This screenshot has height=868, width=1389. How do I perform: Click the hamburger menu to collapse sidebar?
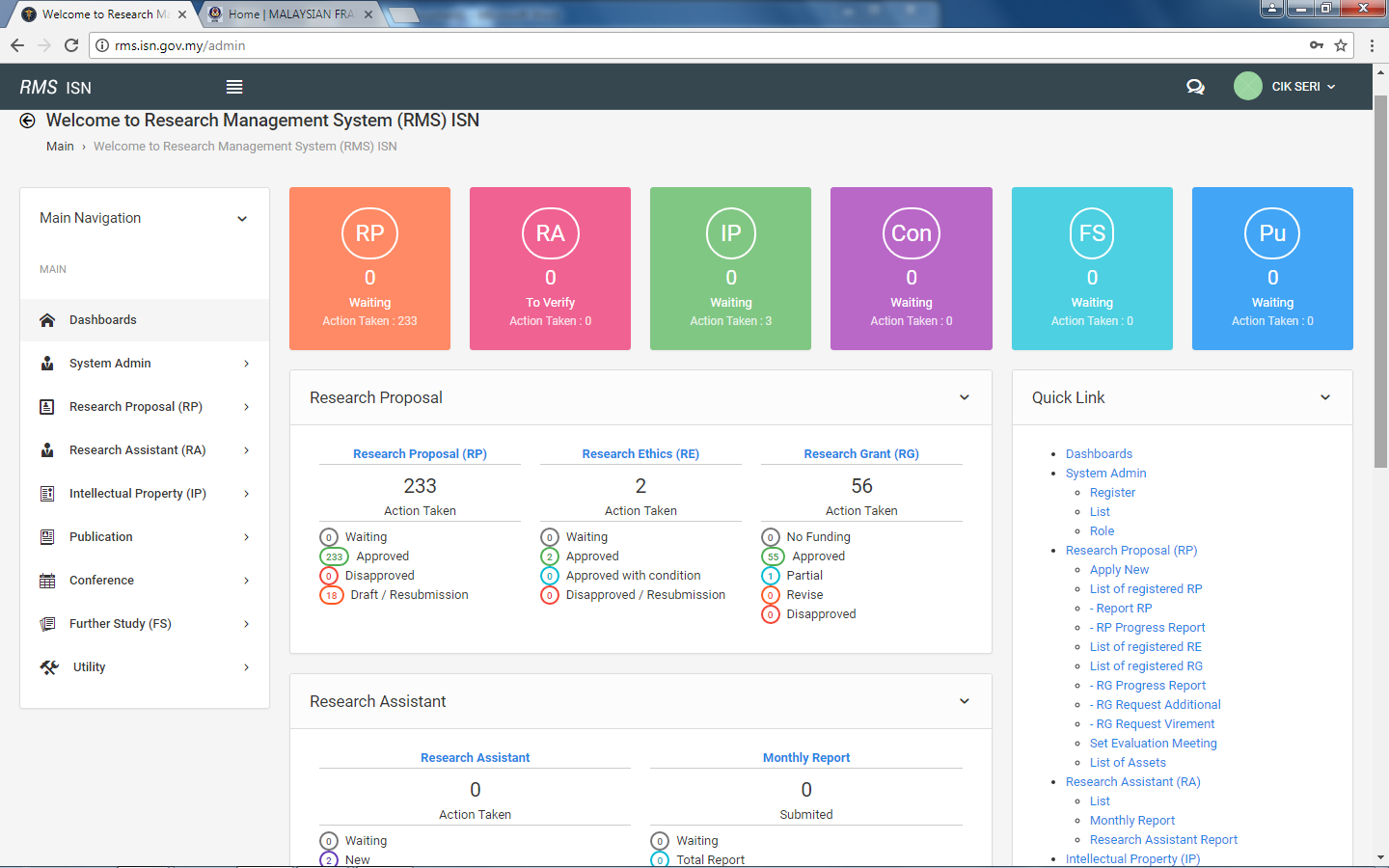(233, 86)
